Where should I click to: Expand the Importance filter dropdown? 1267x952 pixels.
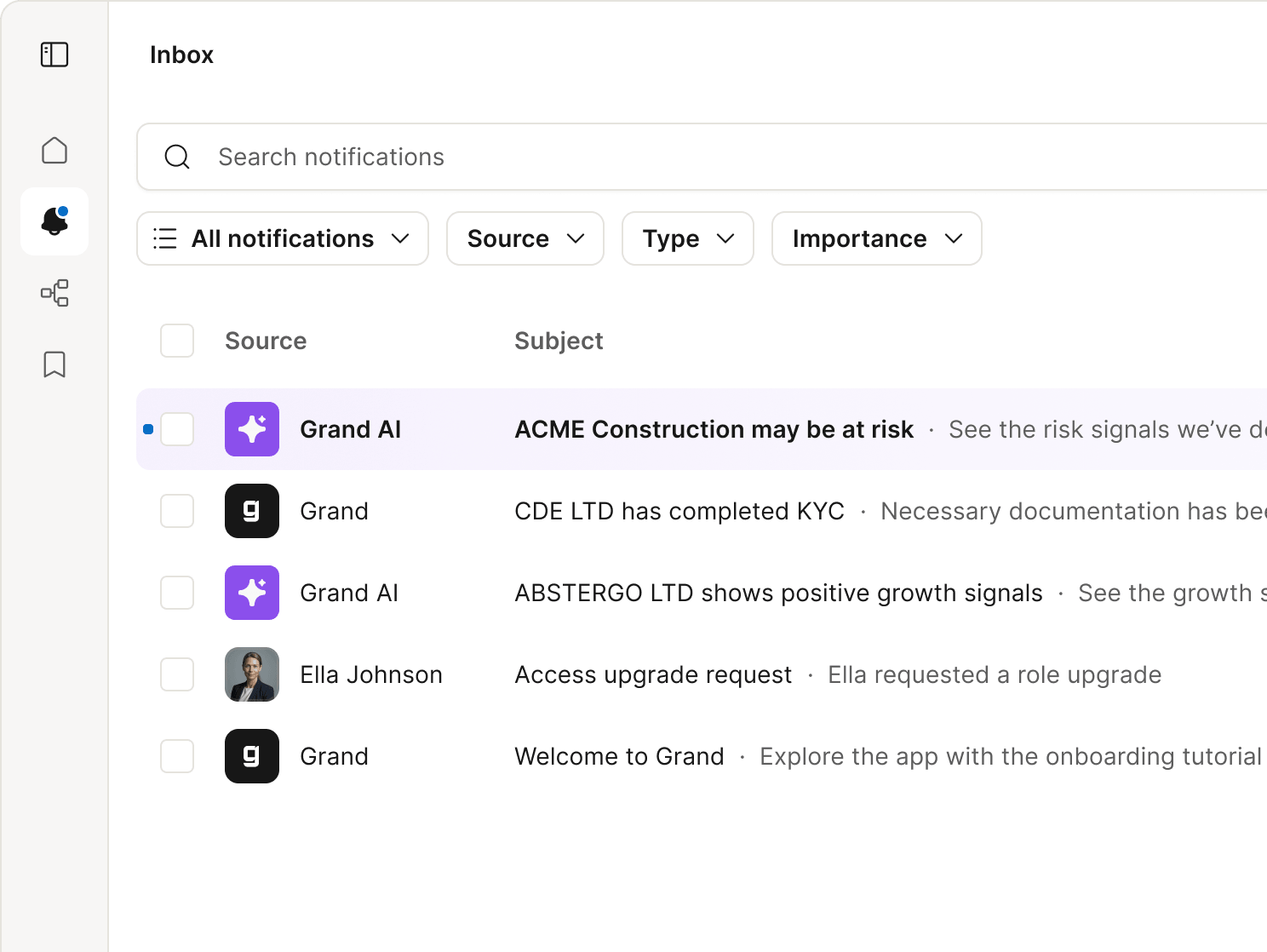(x=876, y=238)
